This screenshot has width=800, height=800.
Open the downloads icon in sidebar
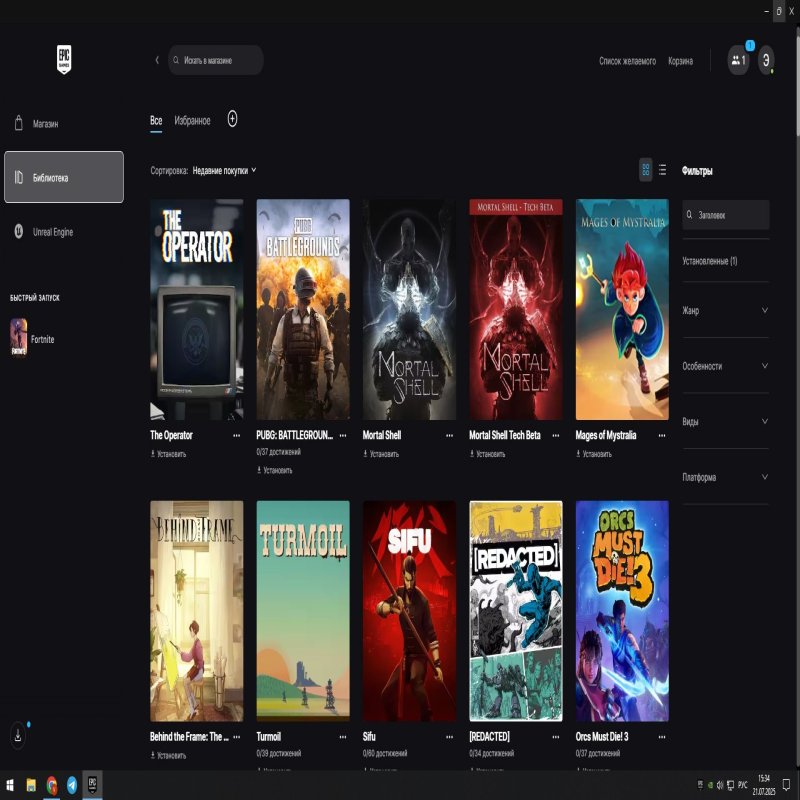click(18, 735)
